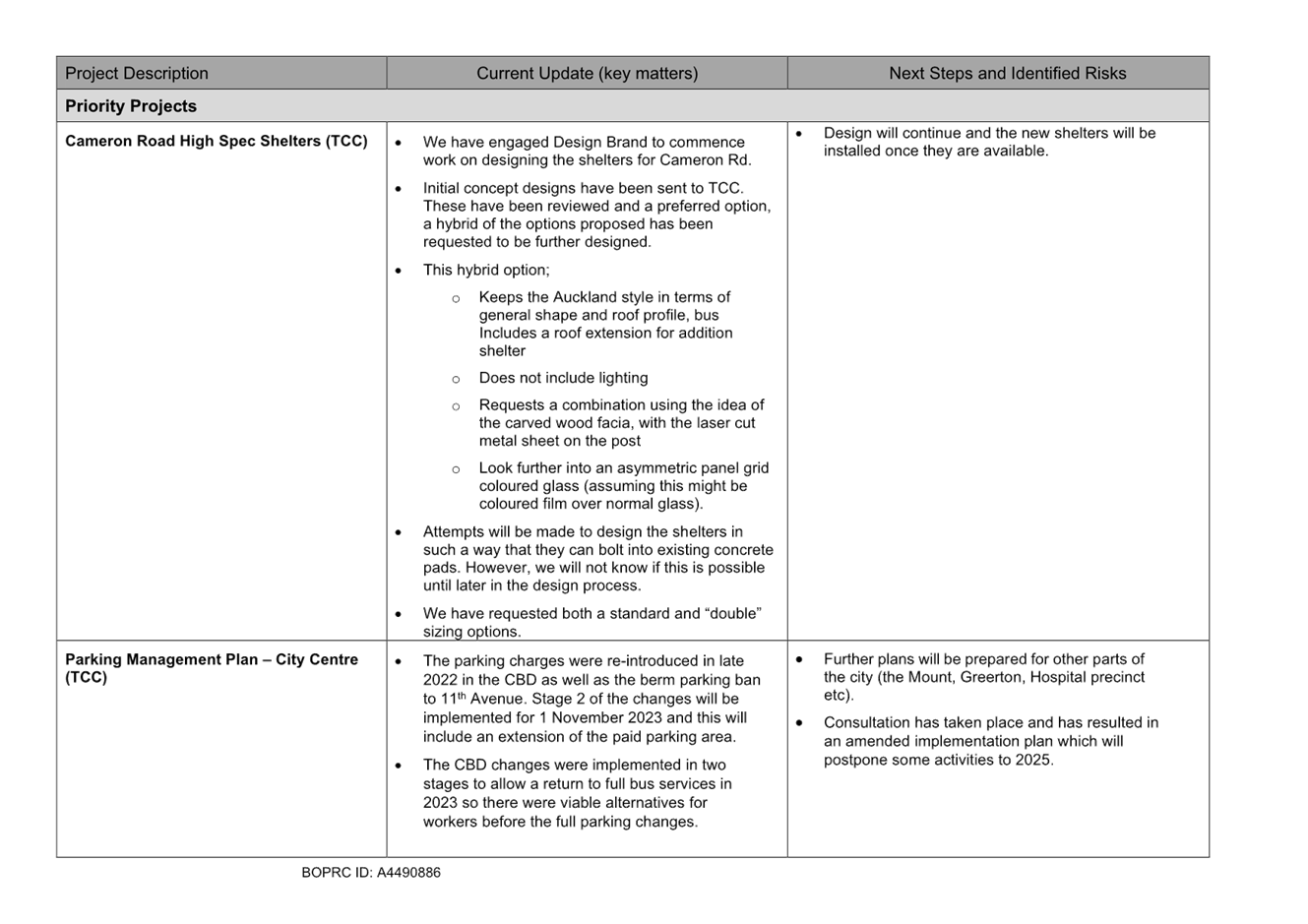Click 'Look further into an asymmetric panel grid' sub-bullet
The width and height of the screenshot is (1308, 924).
coord(624,486)
